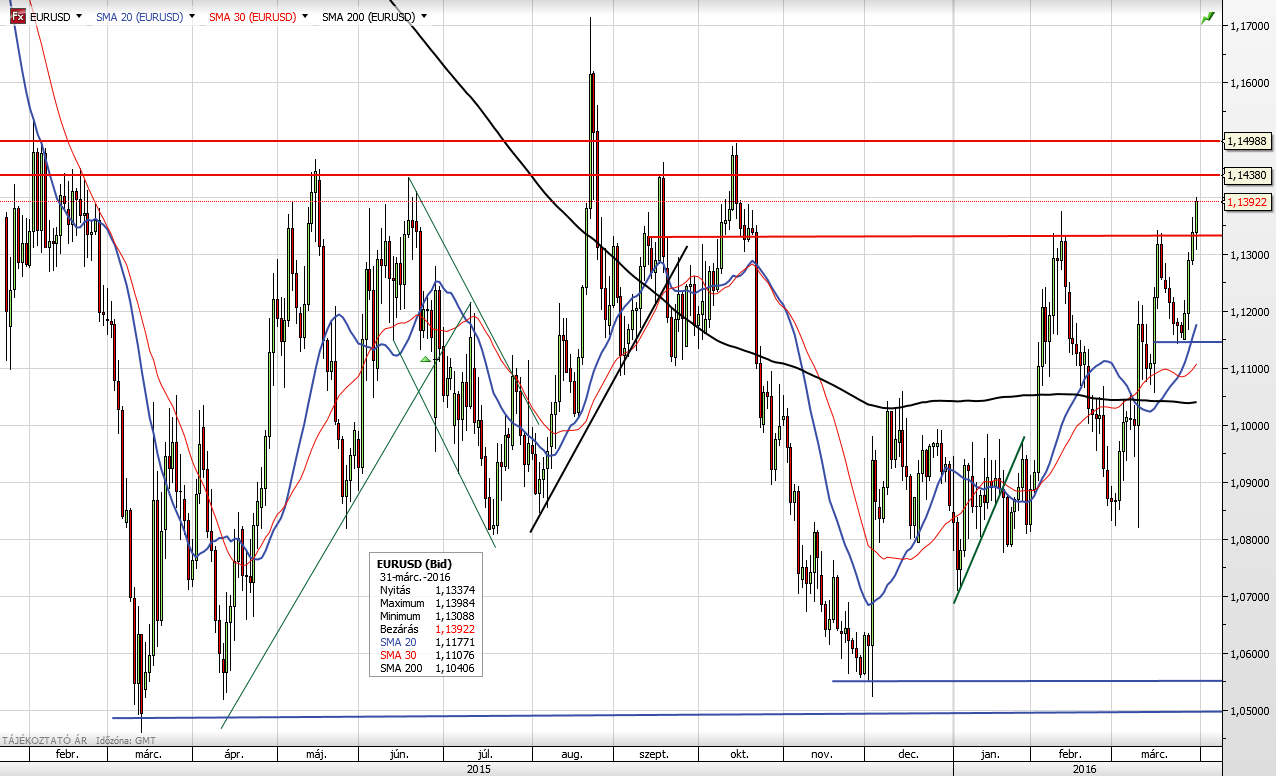Click the SMA 20 value 1,11771
Screen dimensions: 1276x776
pos(454,642)
